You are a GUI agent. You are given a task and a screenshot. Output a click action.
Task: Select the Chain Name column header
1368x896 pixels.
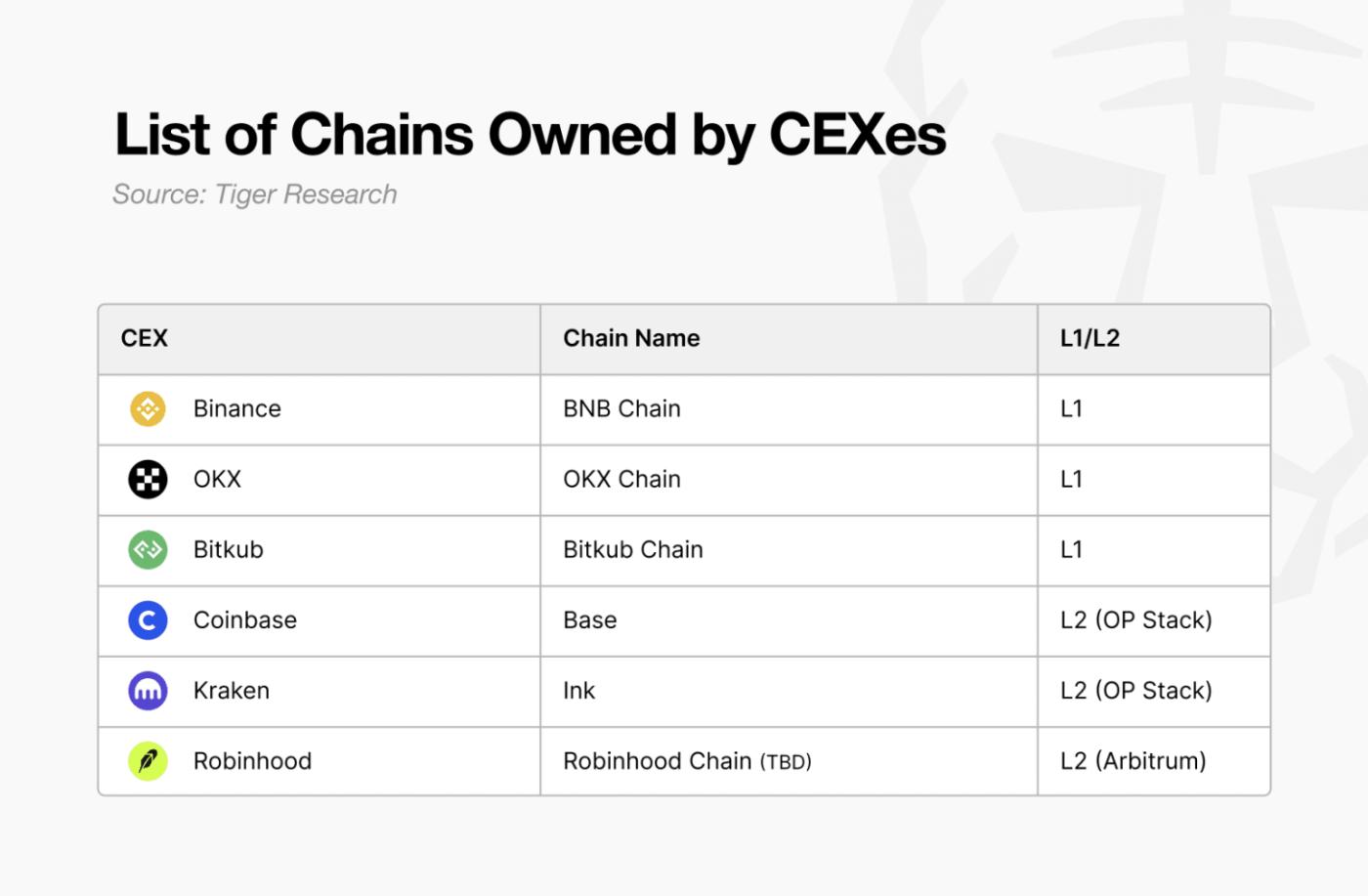[789, 339]
